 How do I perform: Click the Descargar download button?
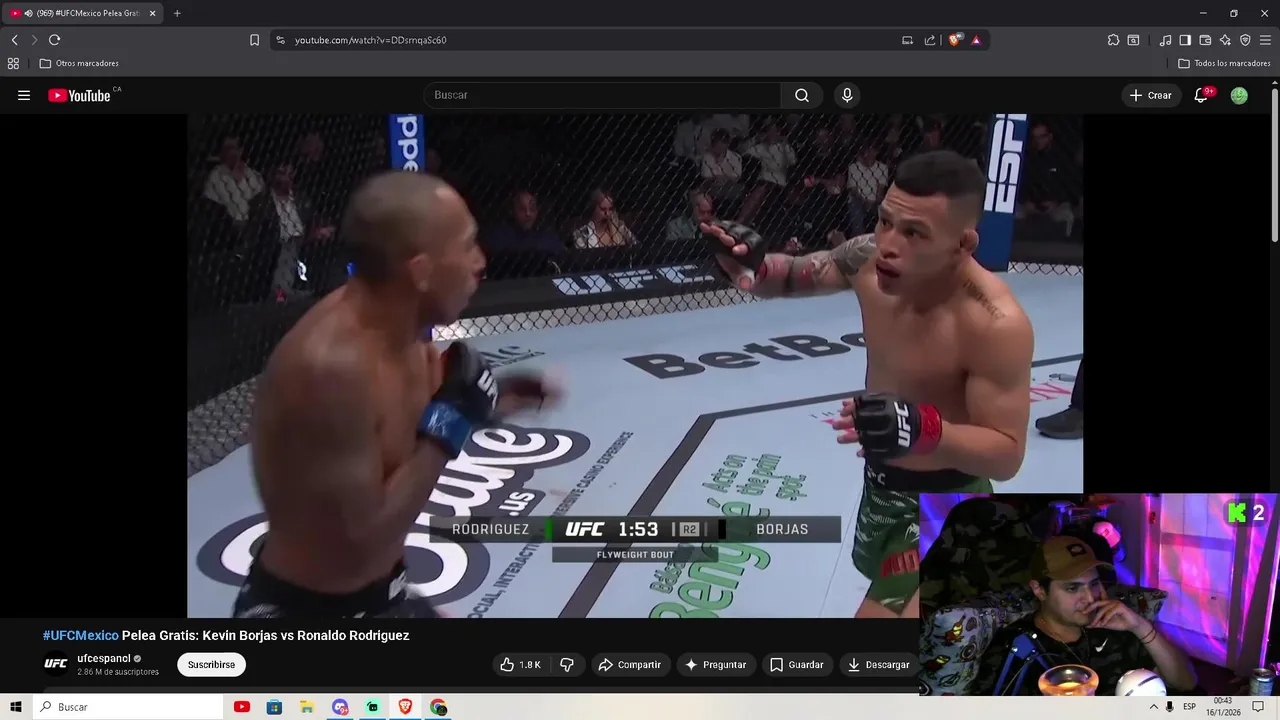coord(879,664)
